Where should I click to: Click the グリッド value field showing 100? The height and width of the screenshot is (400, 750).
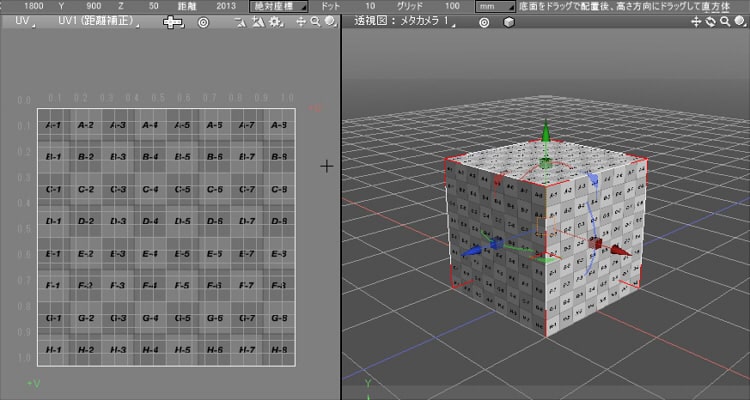point(452,6)
